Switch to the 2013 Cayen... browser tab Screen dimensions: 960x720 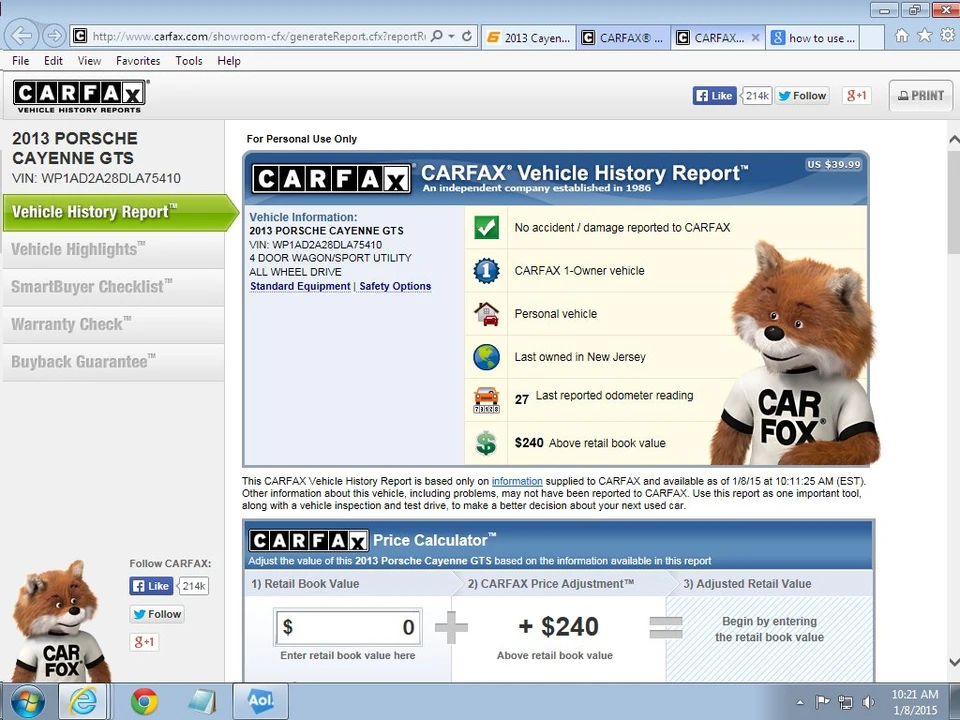pyautogui.click(x=529, y=37)
